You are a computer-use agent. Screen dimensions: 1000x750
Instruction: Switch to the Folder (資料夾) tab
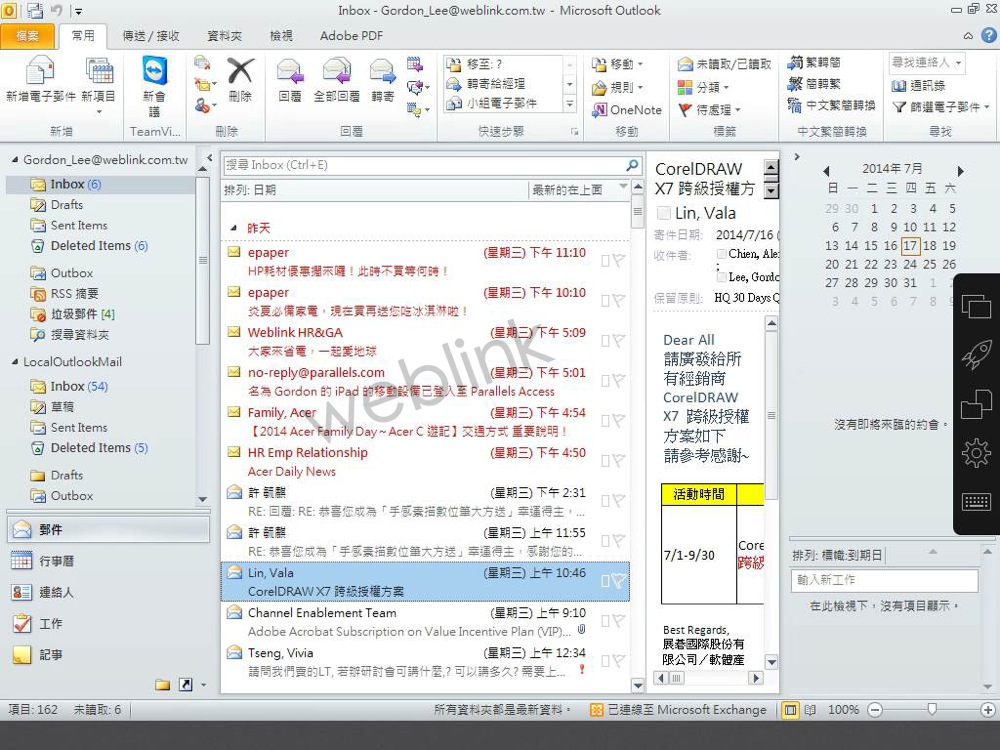[x=224, y=36]
